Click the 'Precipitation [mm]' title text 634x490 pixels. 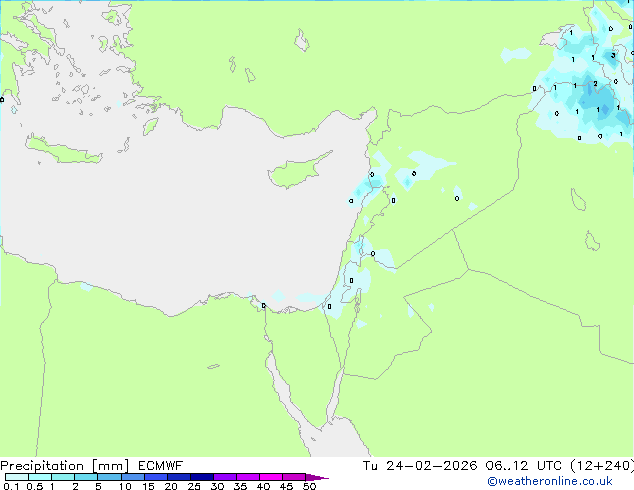click(x=65, y=466)
